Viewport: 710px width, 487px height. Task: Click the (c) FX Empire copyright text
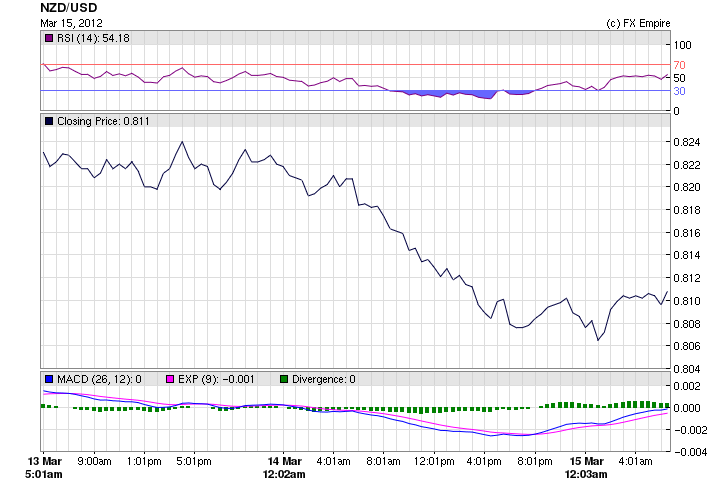tap(638, 22)
